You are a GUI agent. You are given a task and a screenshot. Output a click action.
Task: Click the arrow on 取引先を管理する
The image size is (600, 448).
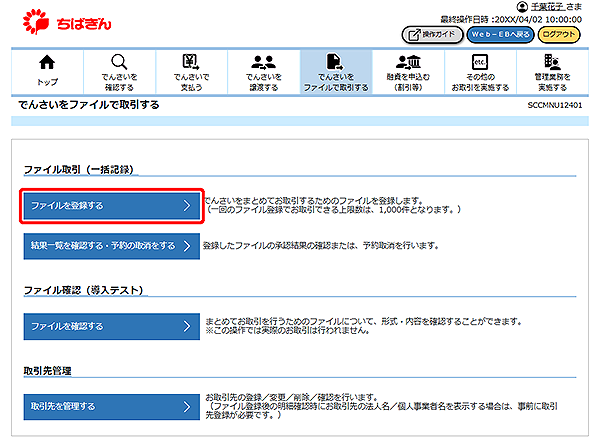coord(186,406)
